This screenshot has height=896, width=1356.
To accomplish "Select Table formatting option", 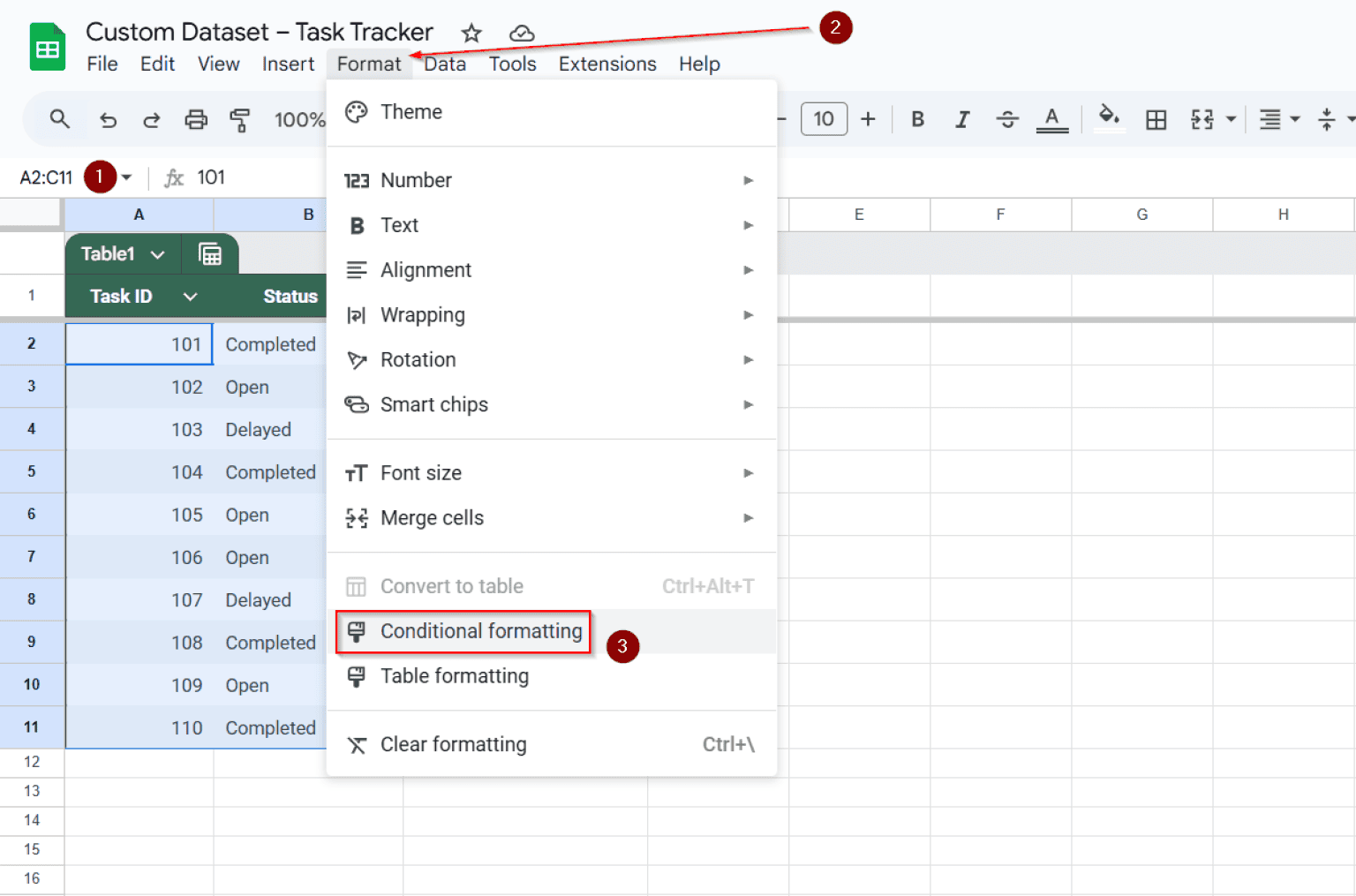I will point(455,676).
